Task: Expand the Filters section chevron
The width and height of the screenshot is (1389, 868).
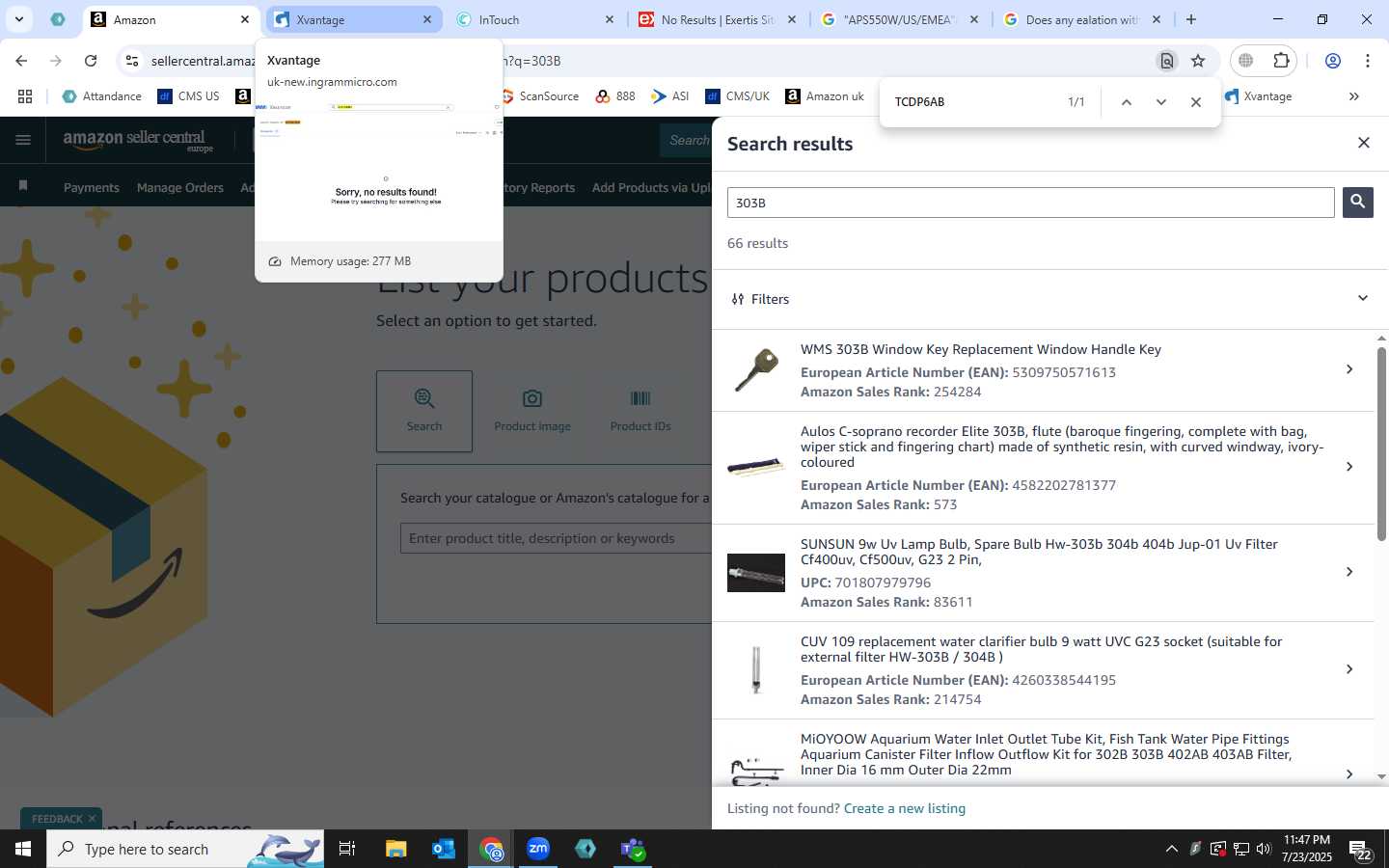Action: pos(1362,298)
